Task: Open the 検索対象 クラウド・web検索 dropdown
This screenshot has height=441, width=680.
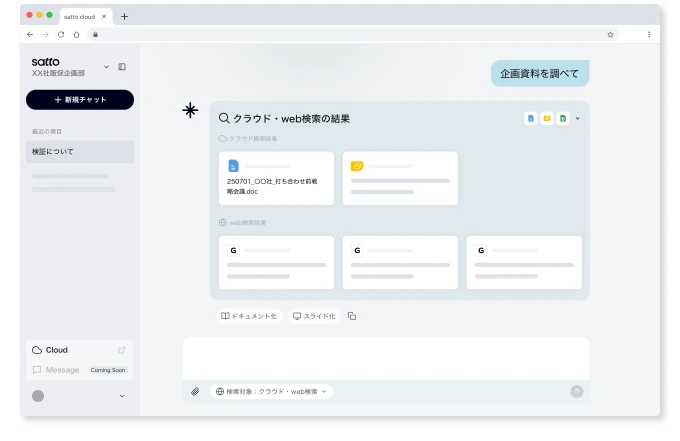Action: coord(271,392)
